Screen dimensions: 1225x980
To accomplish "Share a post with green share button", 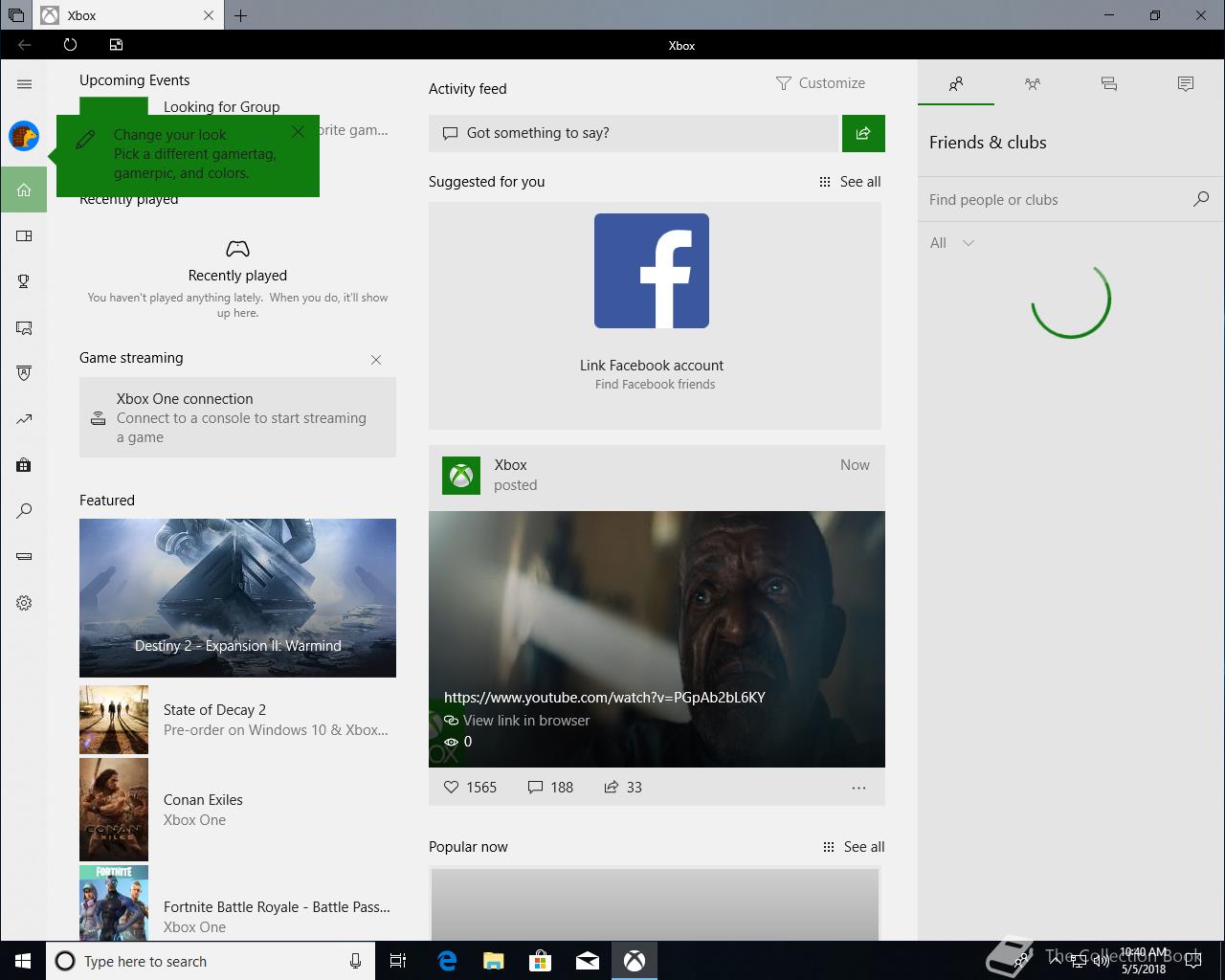I will pos(863,133).
